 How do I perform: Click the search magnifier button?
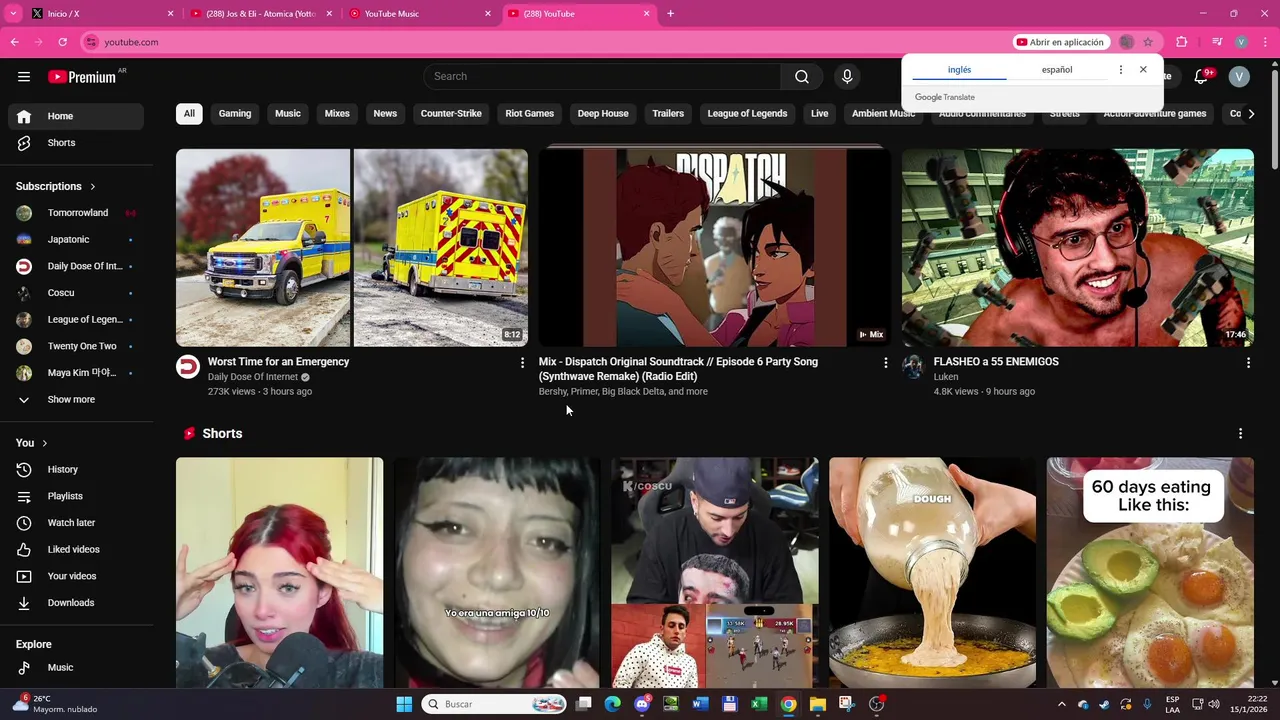(x=802, y=77)
